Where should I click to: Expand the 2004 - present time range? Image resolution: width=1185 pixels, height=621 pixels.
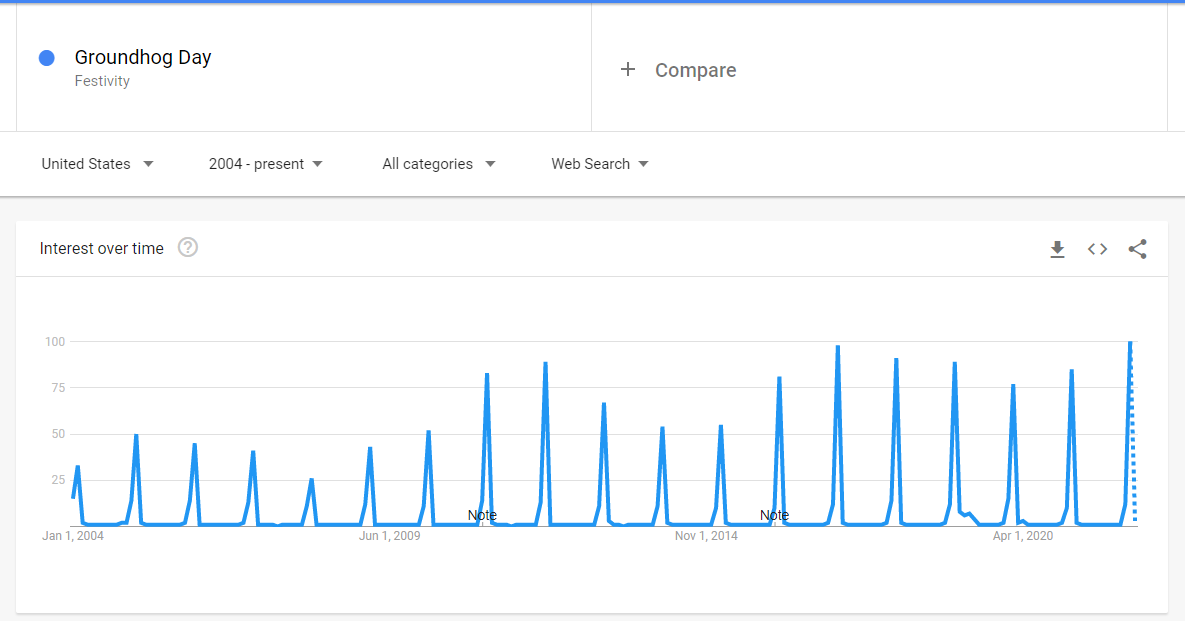pyautogui.click(x=265, y=164)
